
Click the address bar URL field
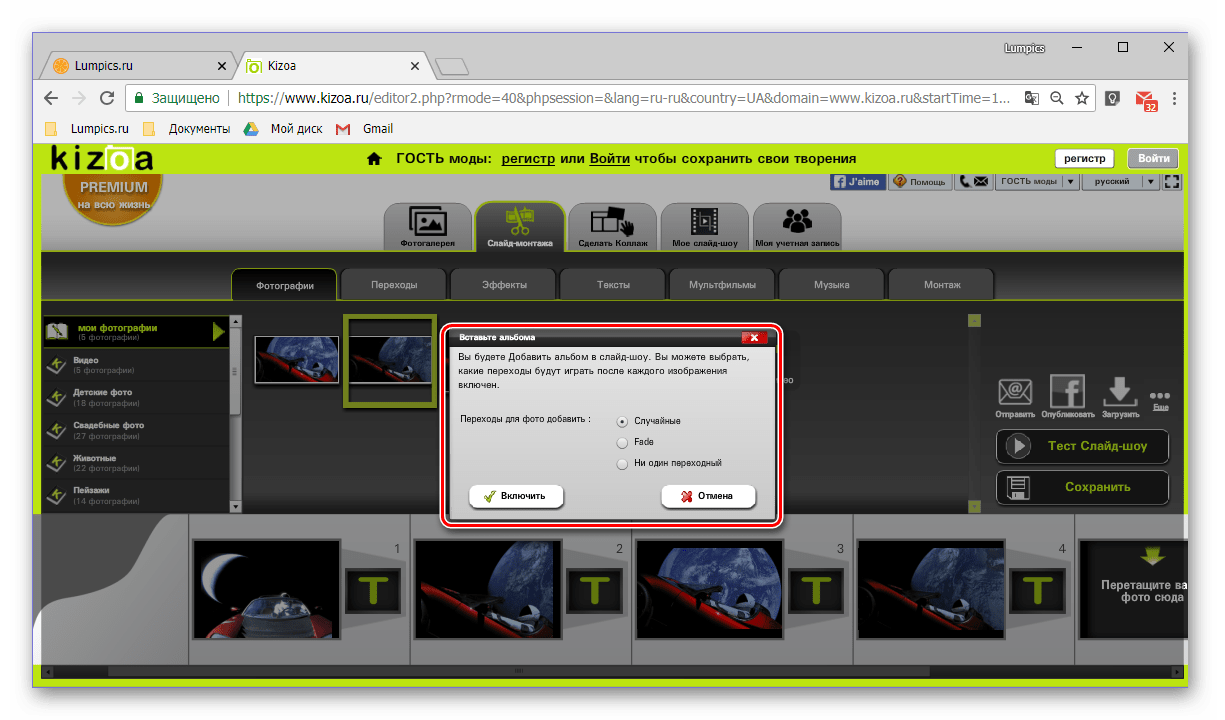625,98
